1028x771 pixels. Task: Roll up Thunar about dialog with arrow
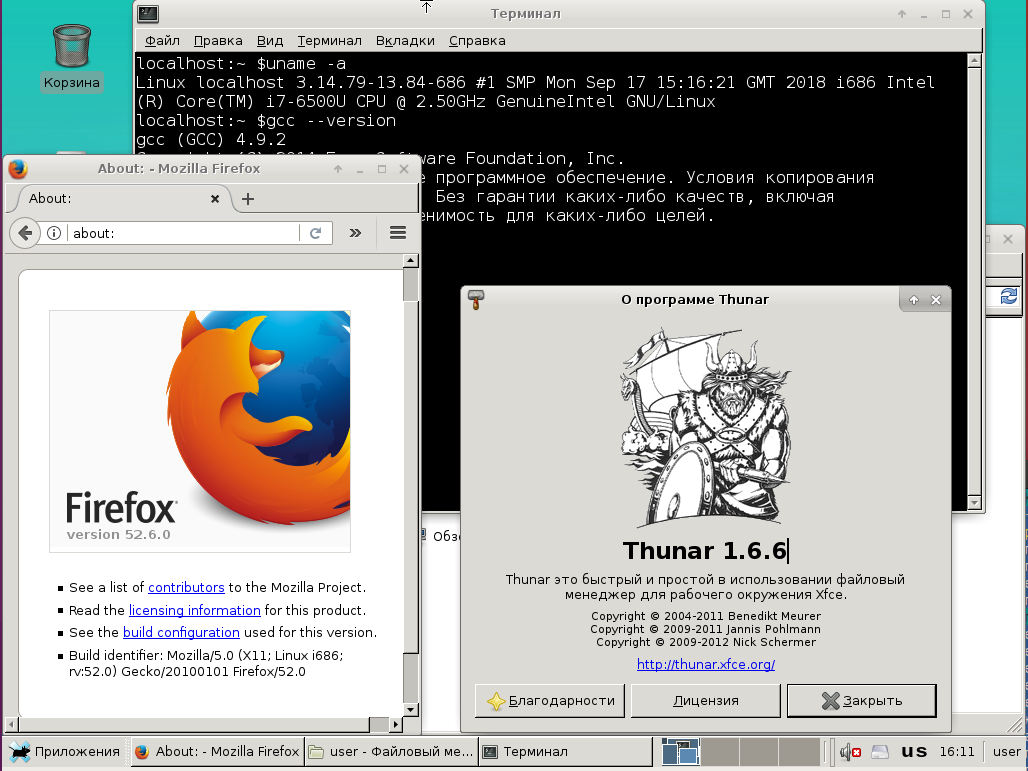(914, 300)
